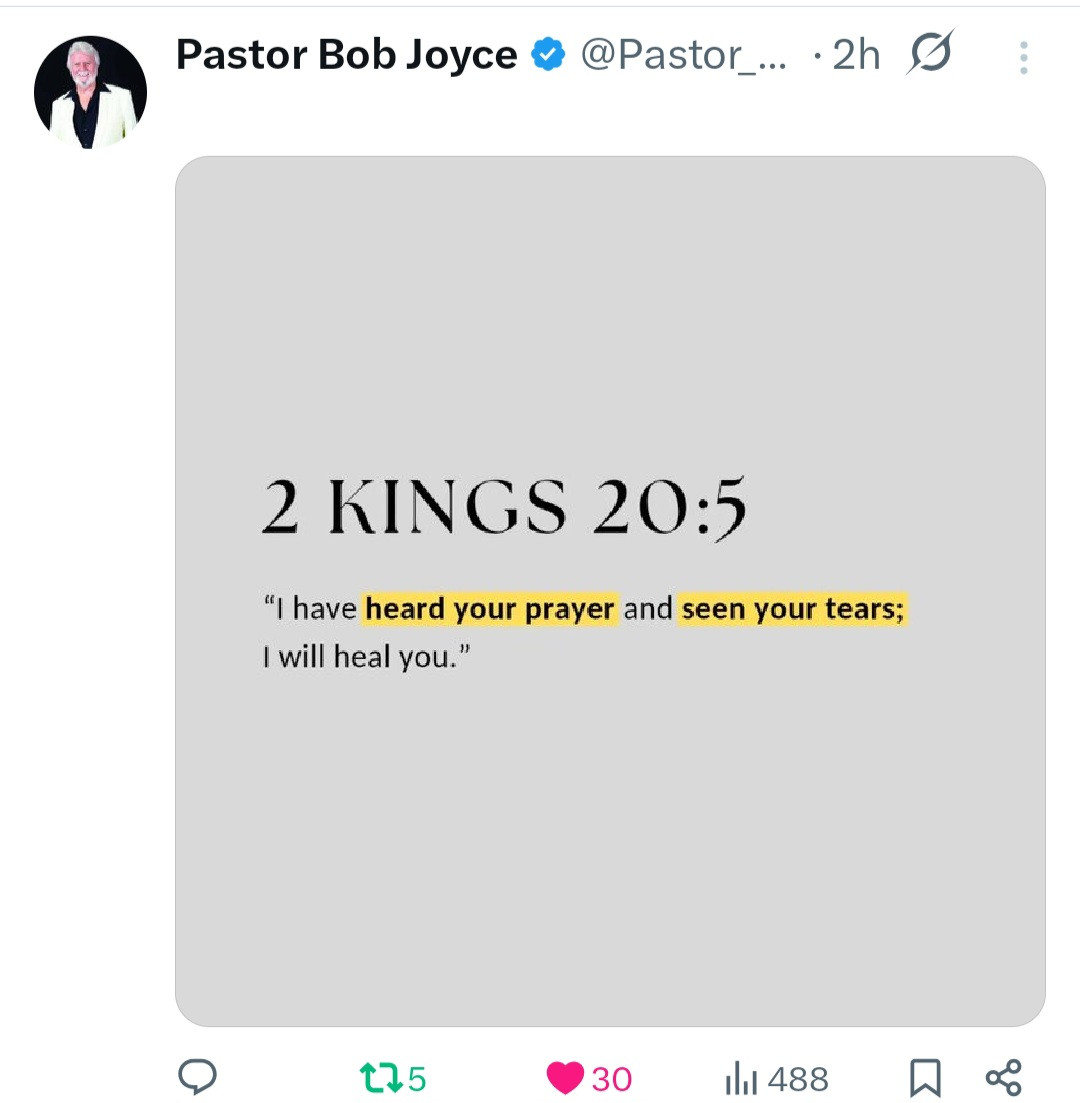Click the "2 KINGS 20:5" heading text
Screen dimensions: 1080x1103
[504, 507]
